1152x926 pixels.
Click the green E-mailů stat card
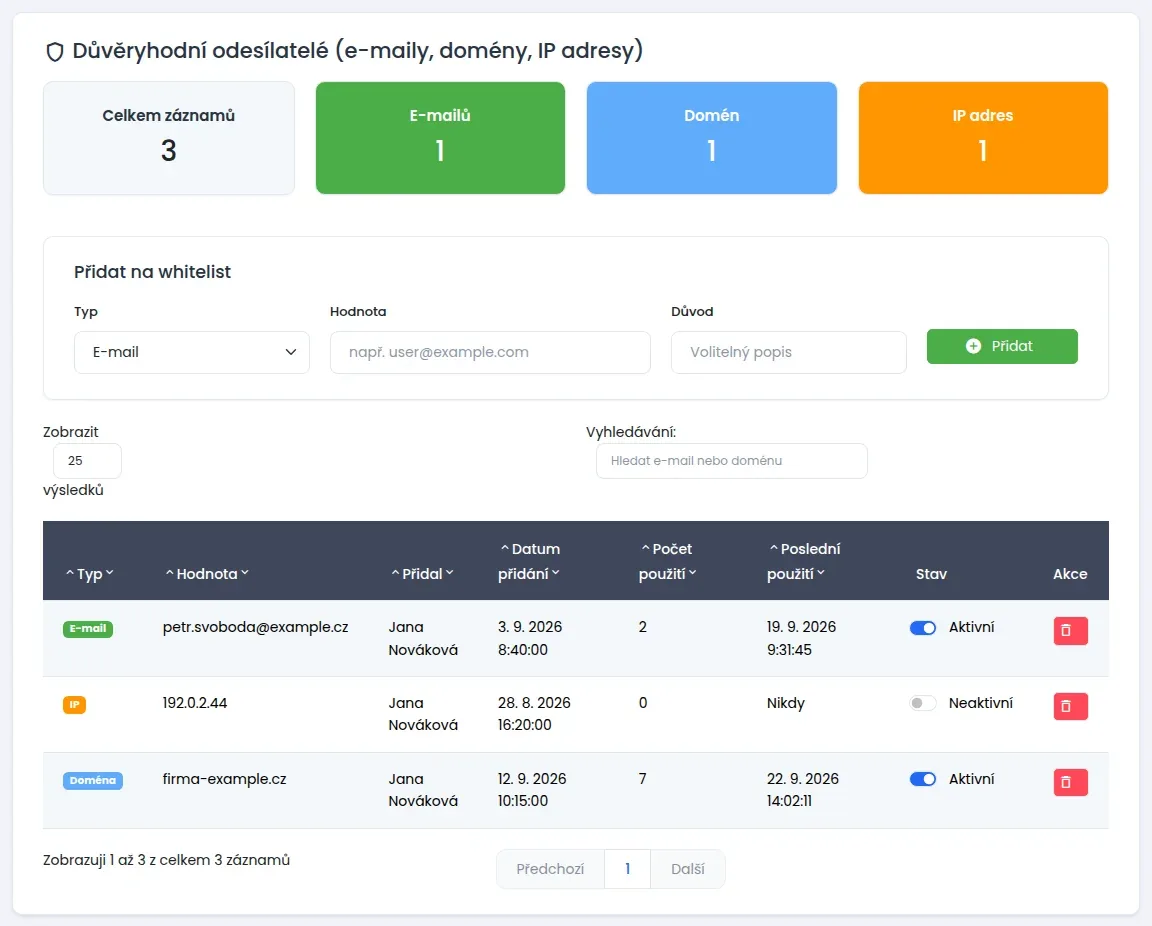[x=440, y=138]
